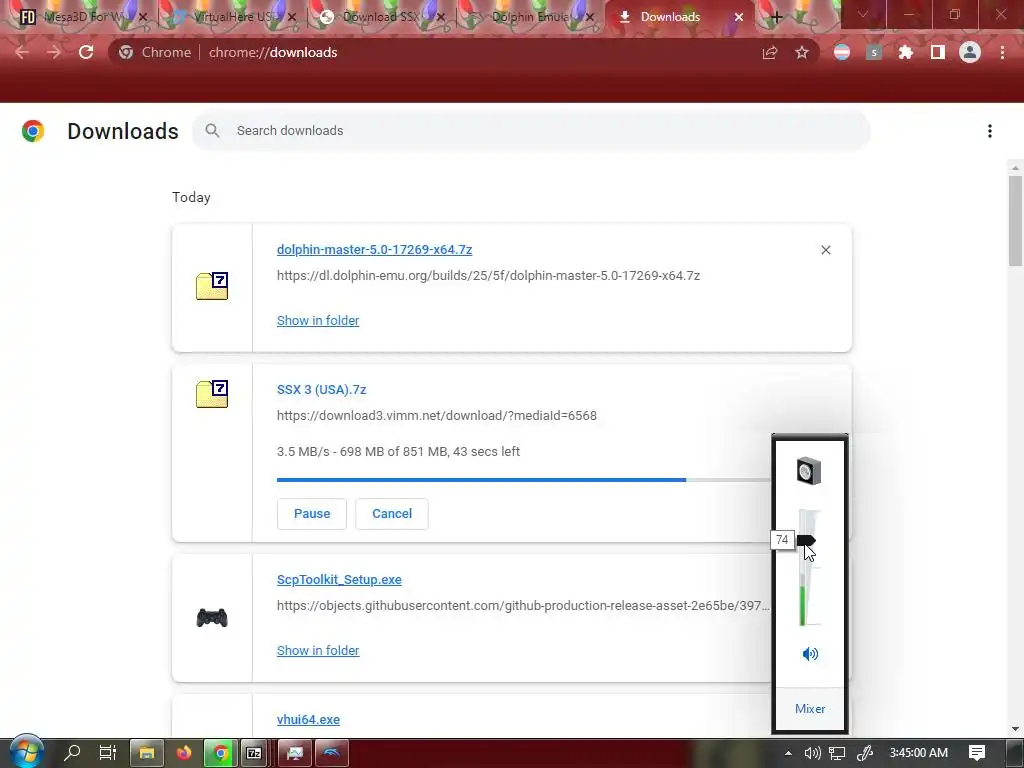Open ScpToolkit_Setup.exe file link

(339, 580)
